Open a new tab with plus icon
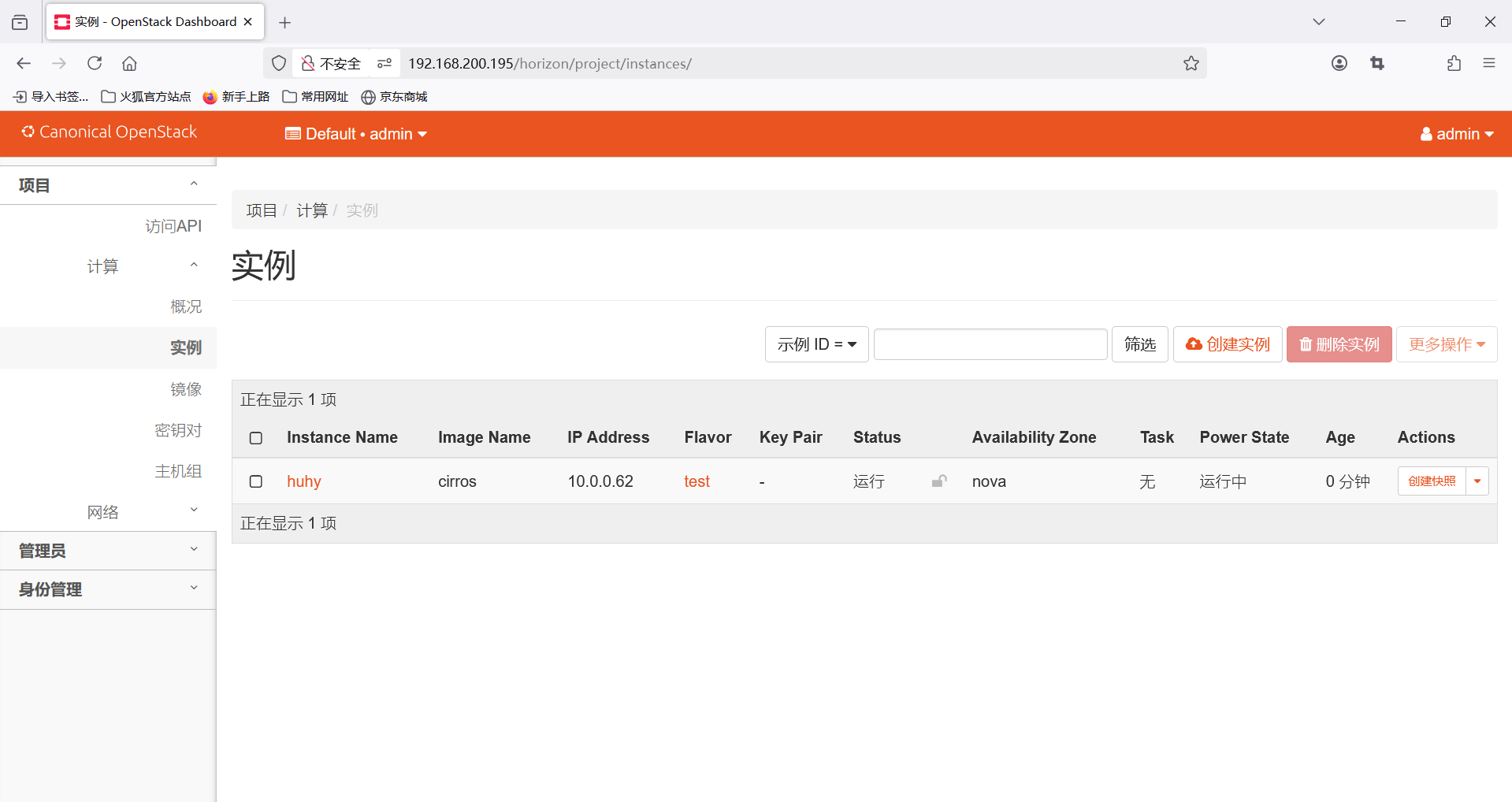Screen dimensions: 1512x802 (285, 22)
